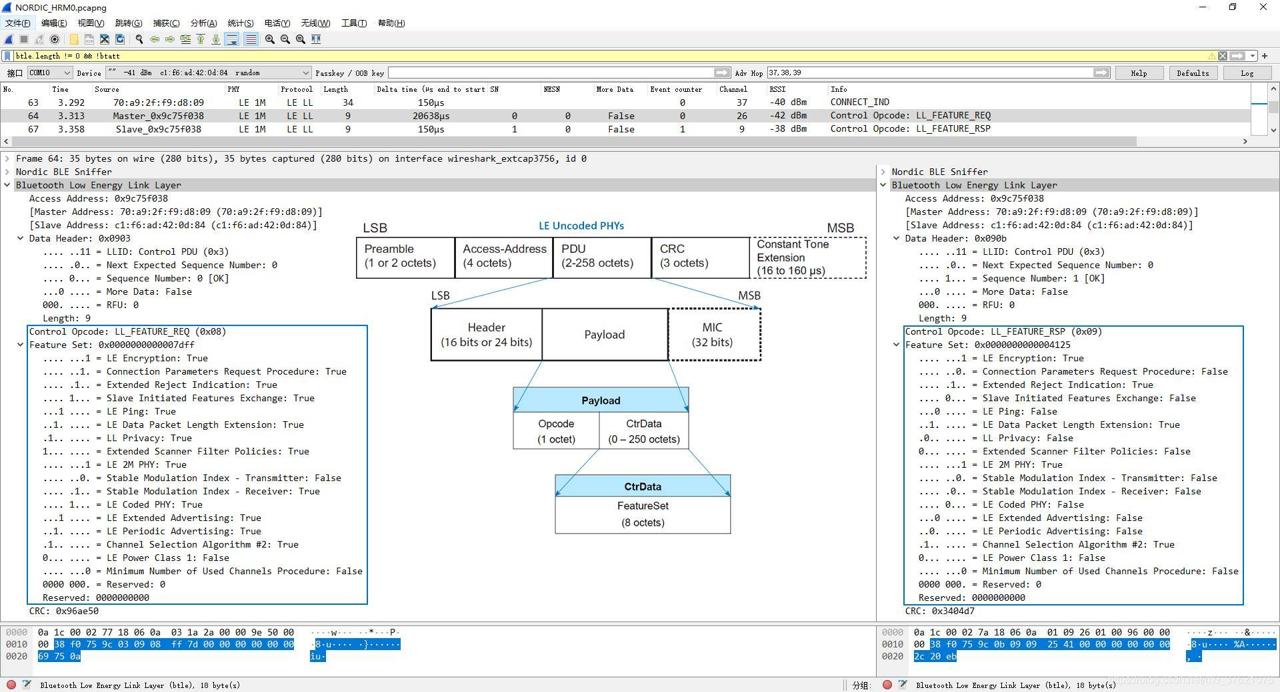This screenshot has width=1280, height=692.
Task: Close this capture file
Action: click(104, 39)
